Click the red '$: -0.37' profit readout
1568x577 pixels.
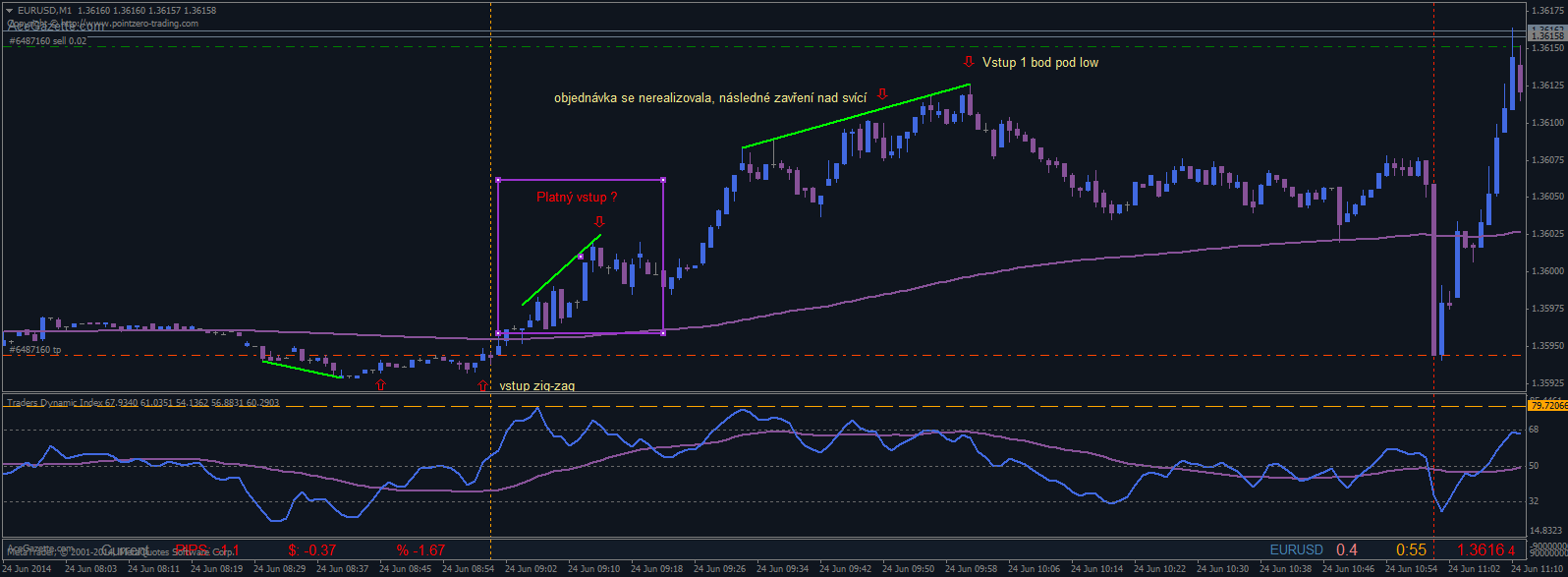click(x=312, y=550)
